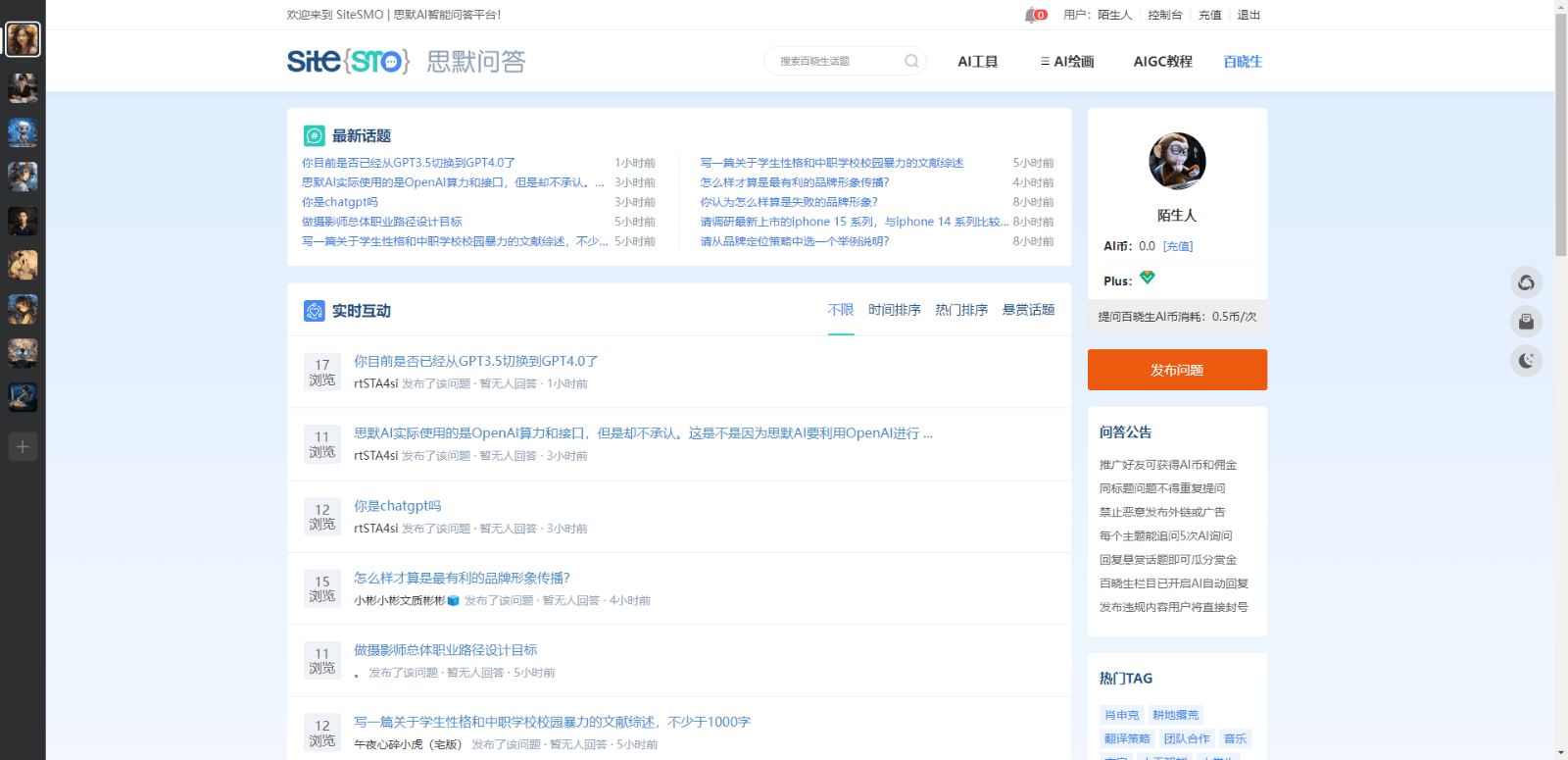Viewport: 1568px width, 760px height.
Task: Open notice 回复悬赏话题即可瓜分赏金
Action: pos(1168,560)
